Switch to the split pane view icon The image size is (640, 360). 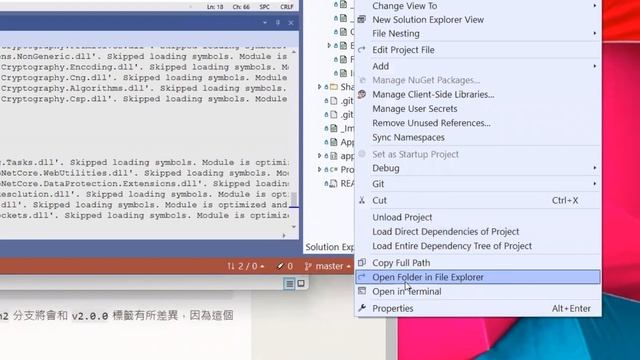click(x=301, y=283)
